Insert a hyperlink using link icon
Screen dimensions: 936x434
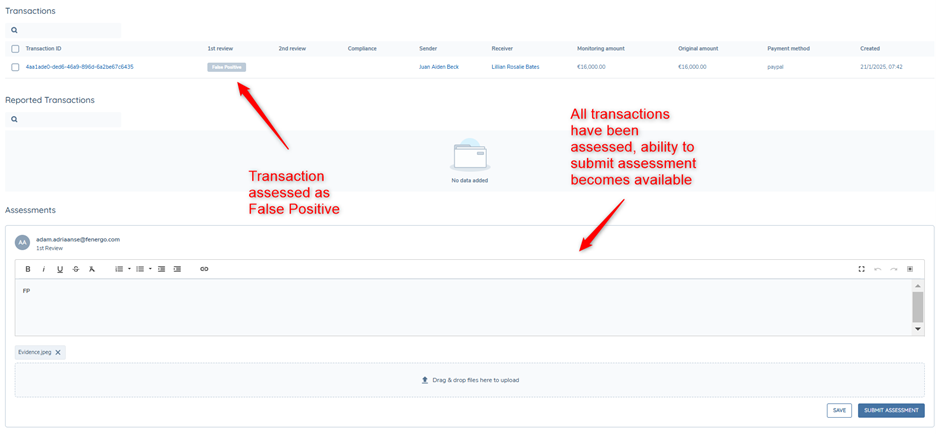tap(204, 269)
